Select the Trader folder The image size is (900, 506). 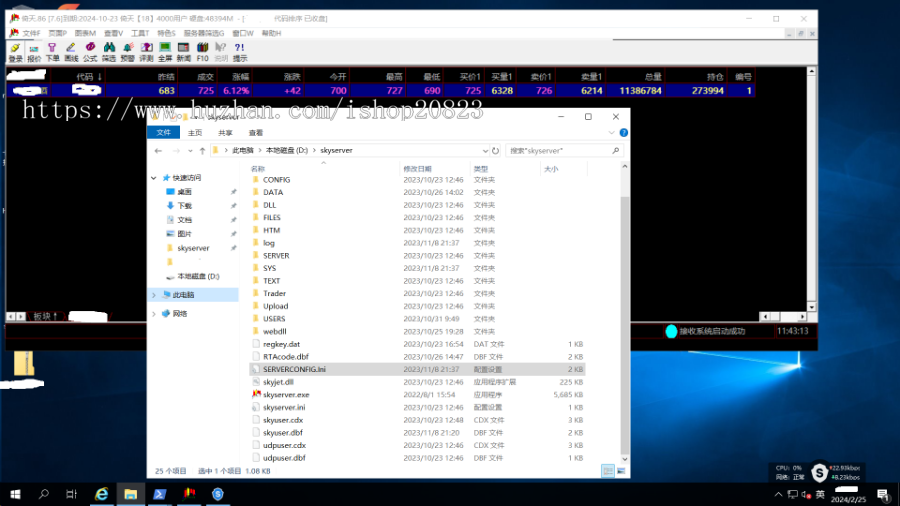pos(274,293)
